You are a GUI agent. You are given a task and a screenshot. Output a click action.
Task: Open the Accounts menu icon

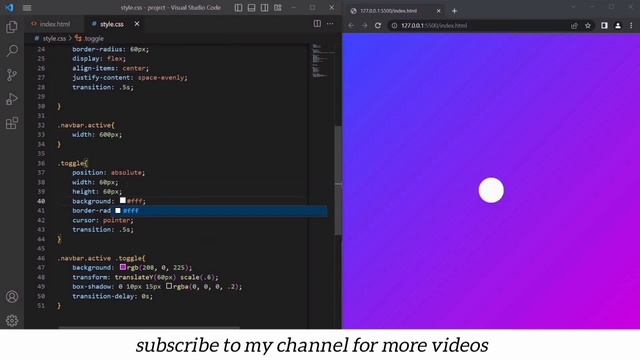pos(12,297)
